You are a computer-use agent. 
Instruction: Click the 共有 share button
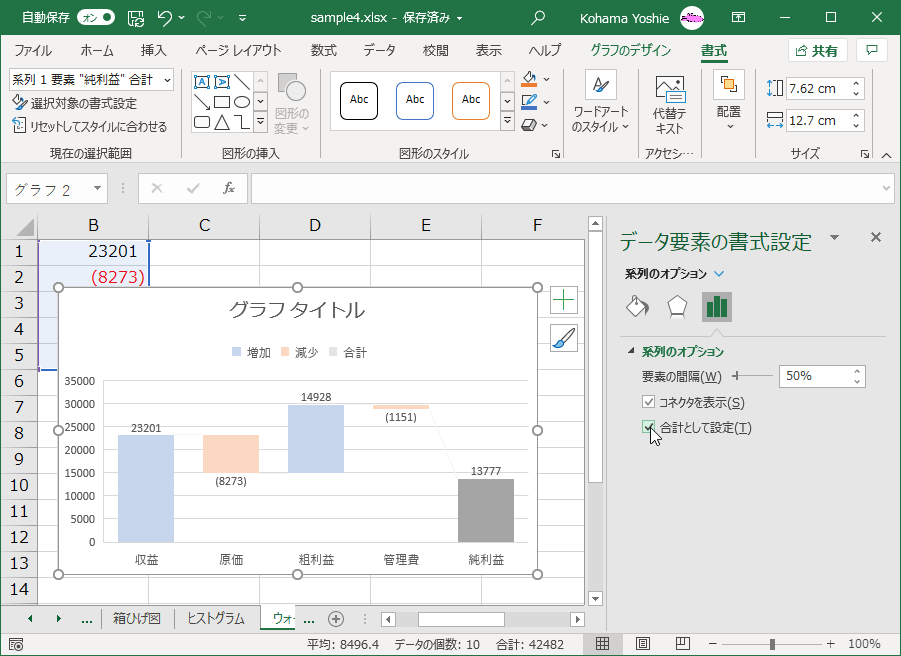click(x=817, y=50)
